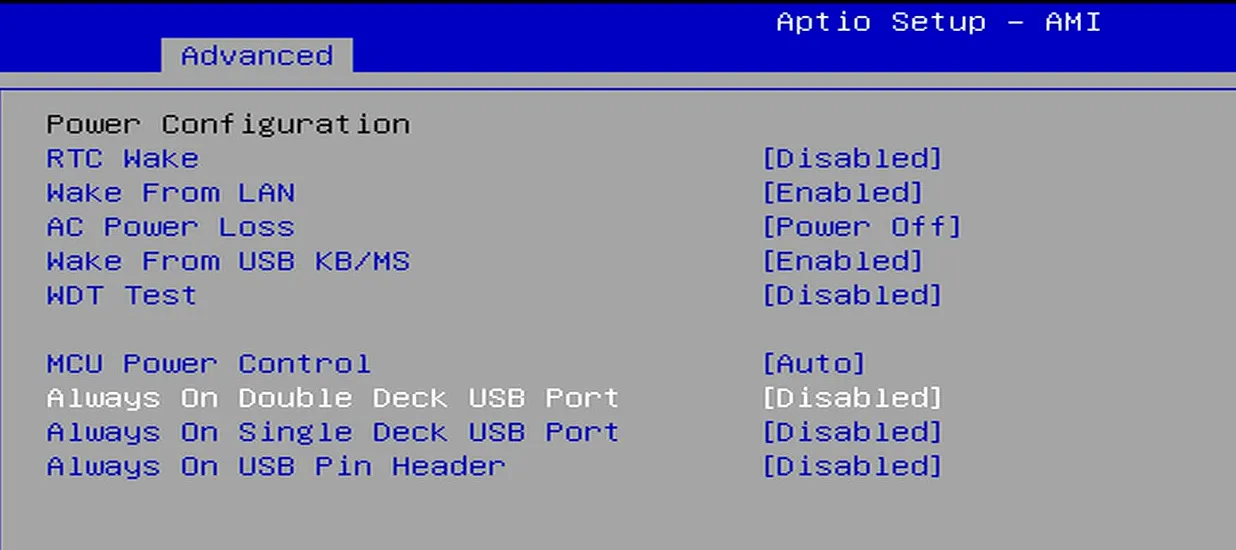1236x550 pixels.
Task: Select the RTC Wake setting label
Action: click(x=122, y=158)
